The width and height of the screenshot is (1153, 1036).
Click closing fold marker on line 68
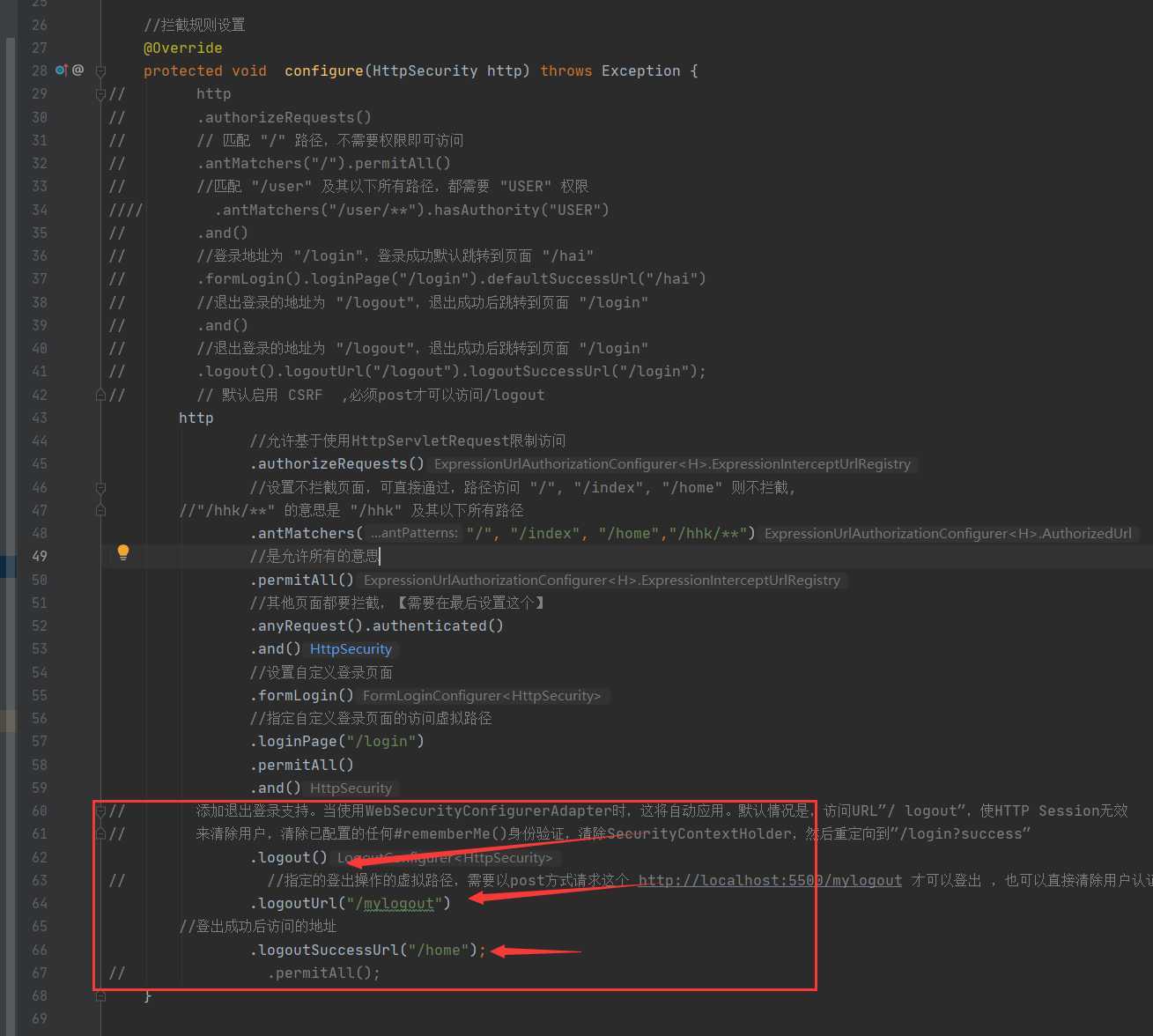(100, 995)
